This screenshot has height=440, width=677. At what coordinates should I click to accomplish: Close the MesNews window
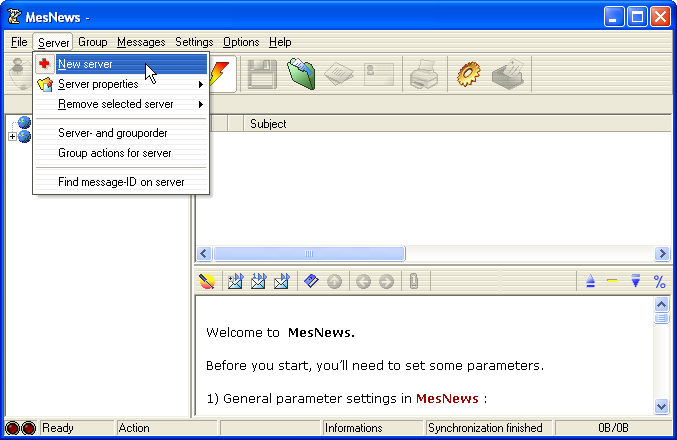(660, 17)
